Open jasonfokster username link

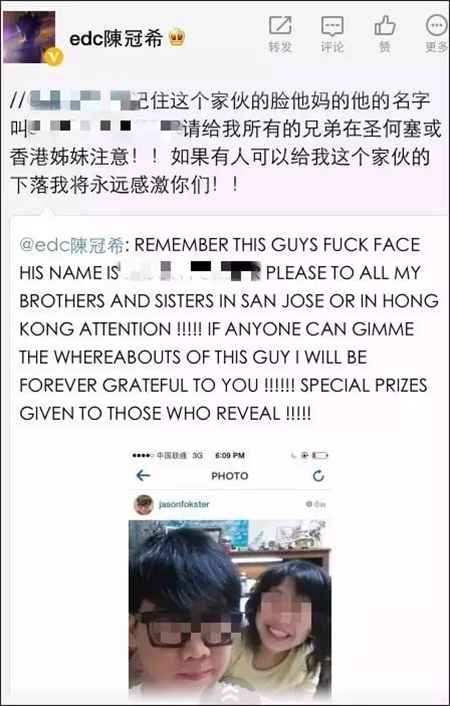click(x=184, y=504)
